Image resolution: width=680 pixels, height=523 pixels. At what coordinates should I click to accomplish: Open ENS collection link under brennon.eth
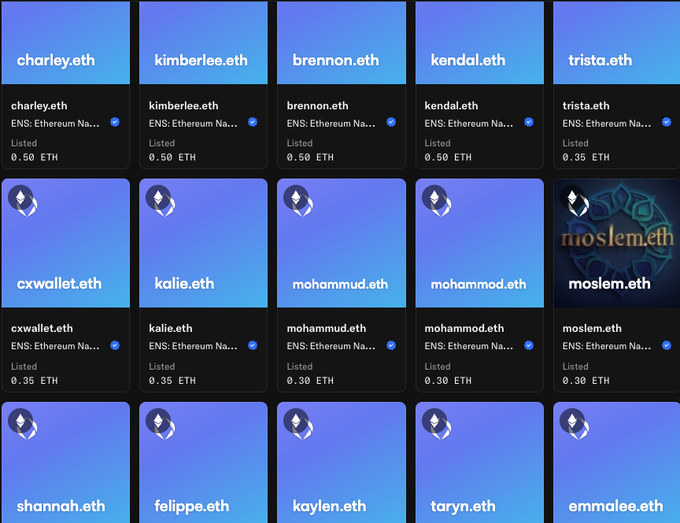(331, 124)
